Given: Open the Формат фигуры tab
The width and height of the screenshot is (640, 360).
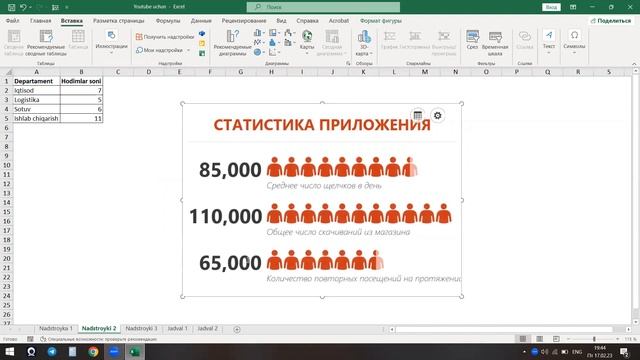Looking at the screenshot, I should 380,20.
